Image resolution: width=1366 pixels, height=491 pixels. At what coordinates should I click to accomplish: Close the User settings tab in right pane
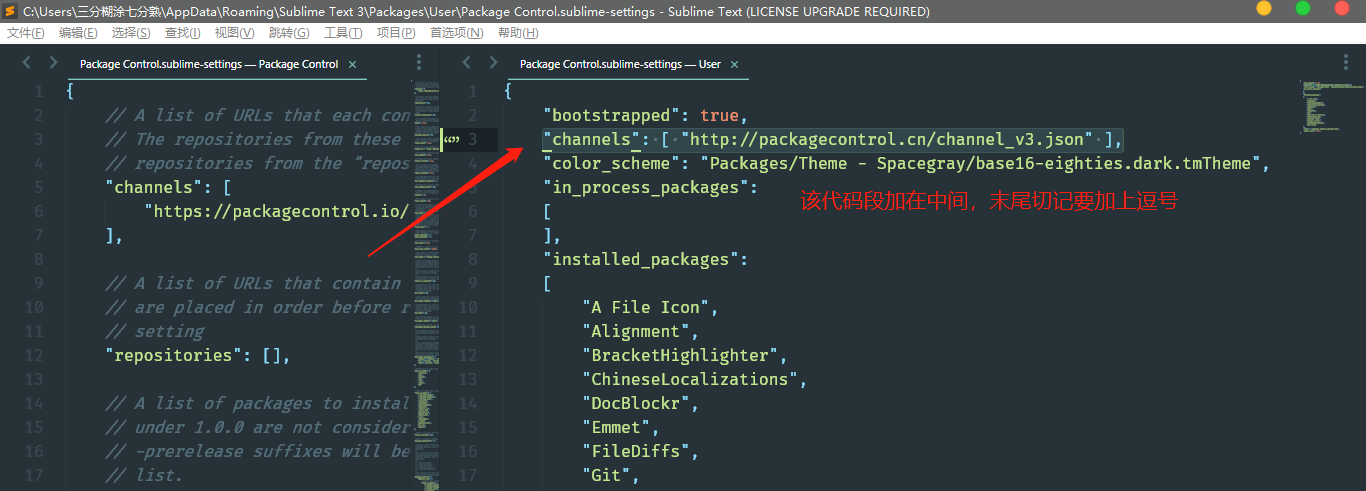[x=733, y=64]
